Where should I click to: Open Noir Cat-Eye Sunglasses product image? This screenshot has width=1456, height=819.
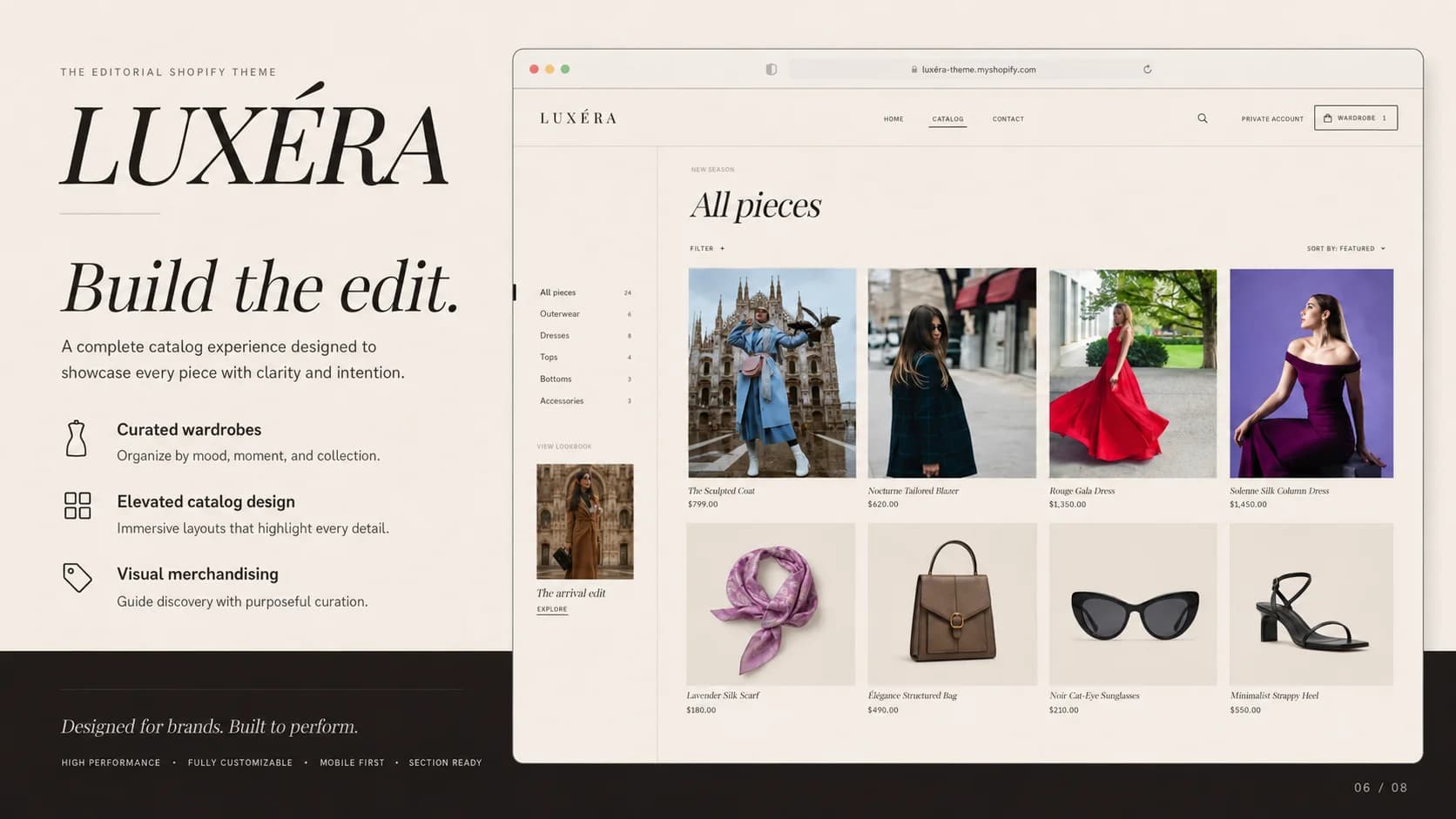(1133, 604)
